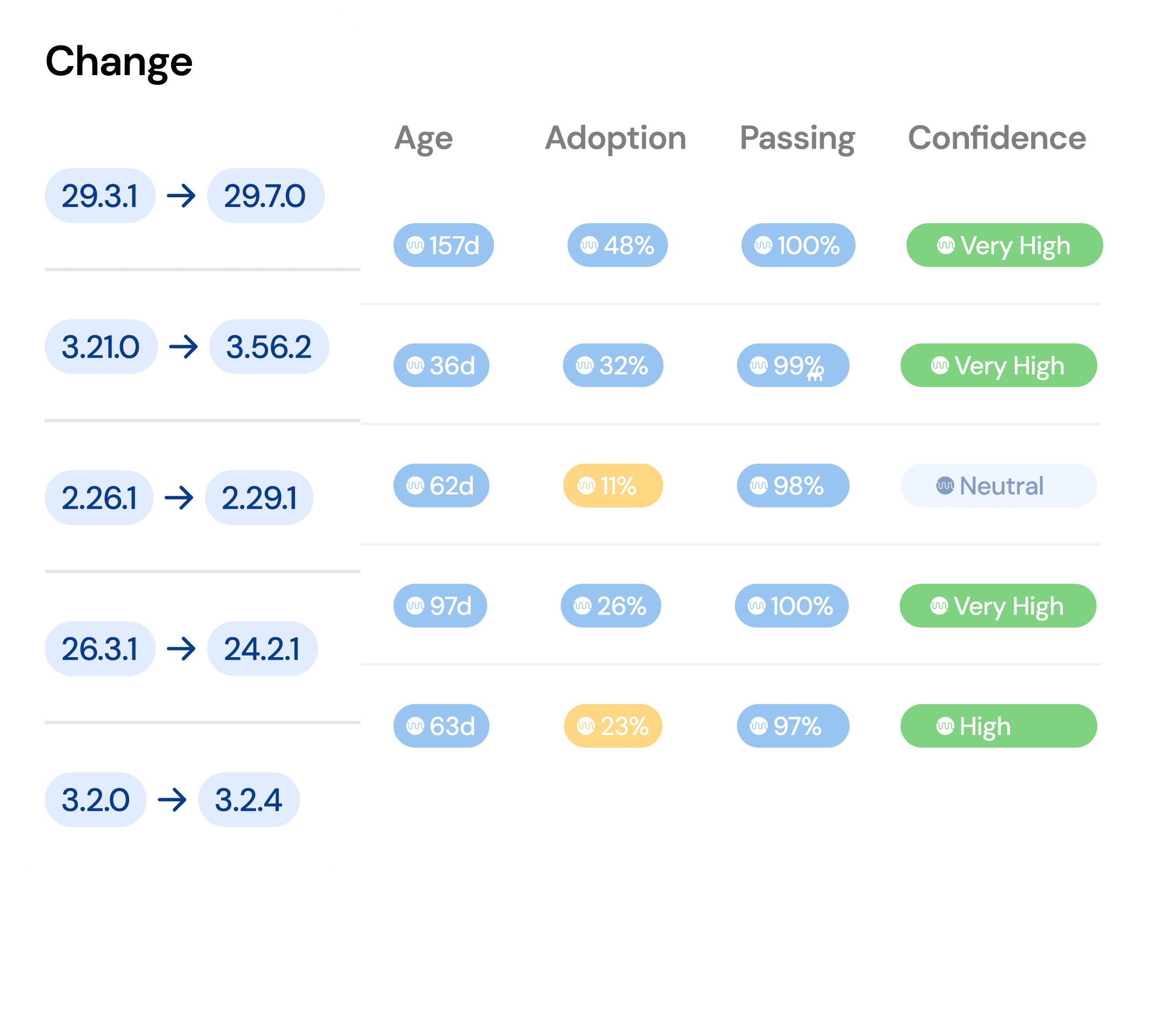
Task: Click the icon in the 48% adoption badge
Action: (x=589, y=246)
